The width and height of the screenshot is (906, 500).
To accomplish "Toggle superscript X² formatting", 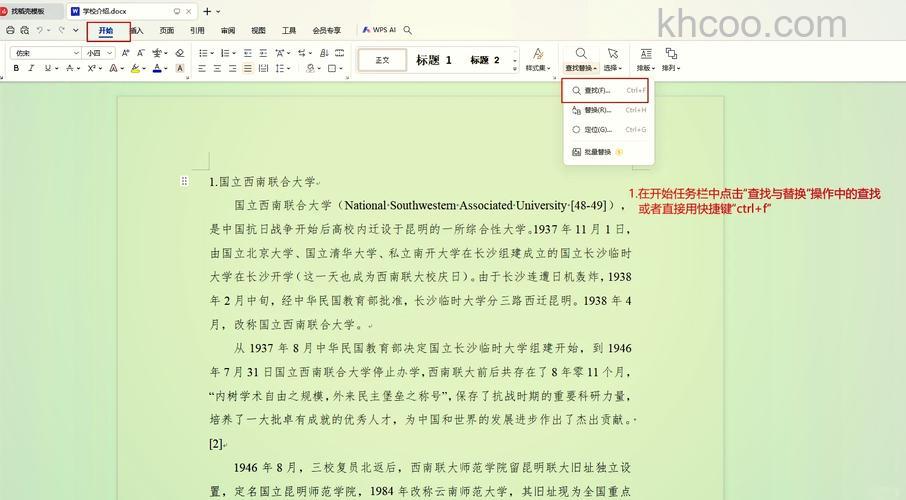I will coord(91,68).
